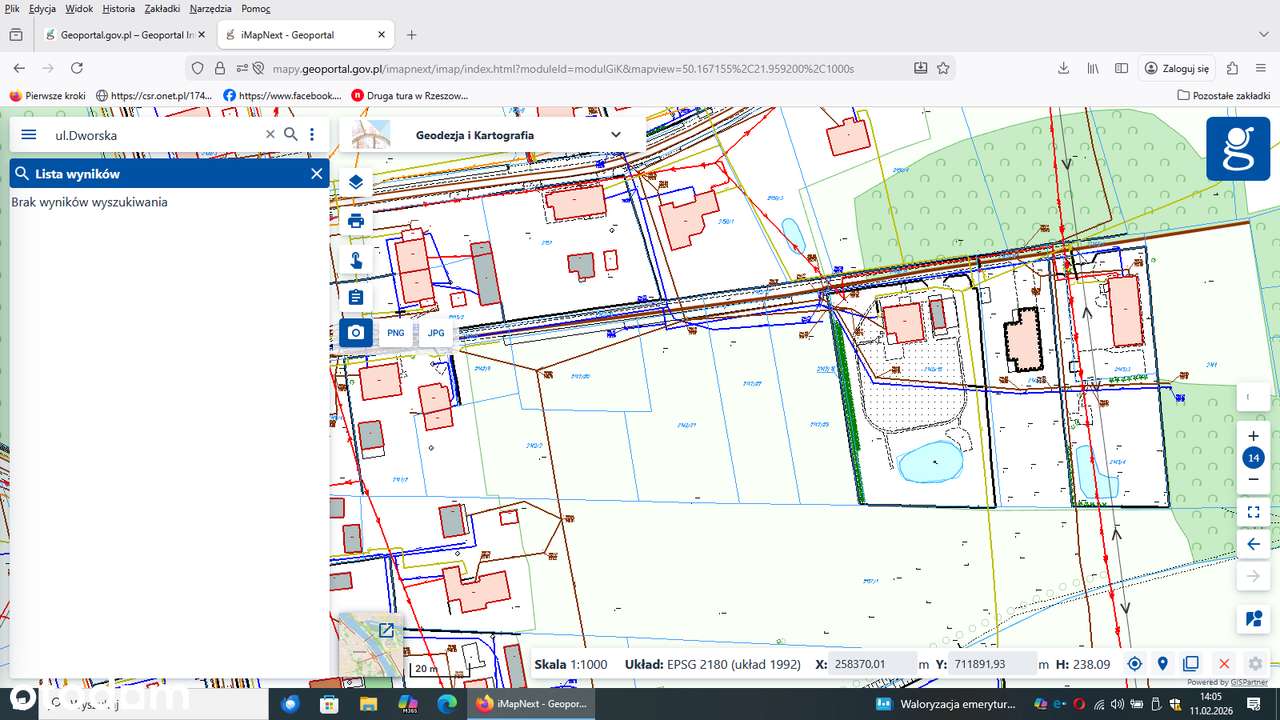Image resolution: width=1280 pixels, height=720 pixels.
Task: Click the magnifier search icon
Action: tap(291, 134)
